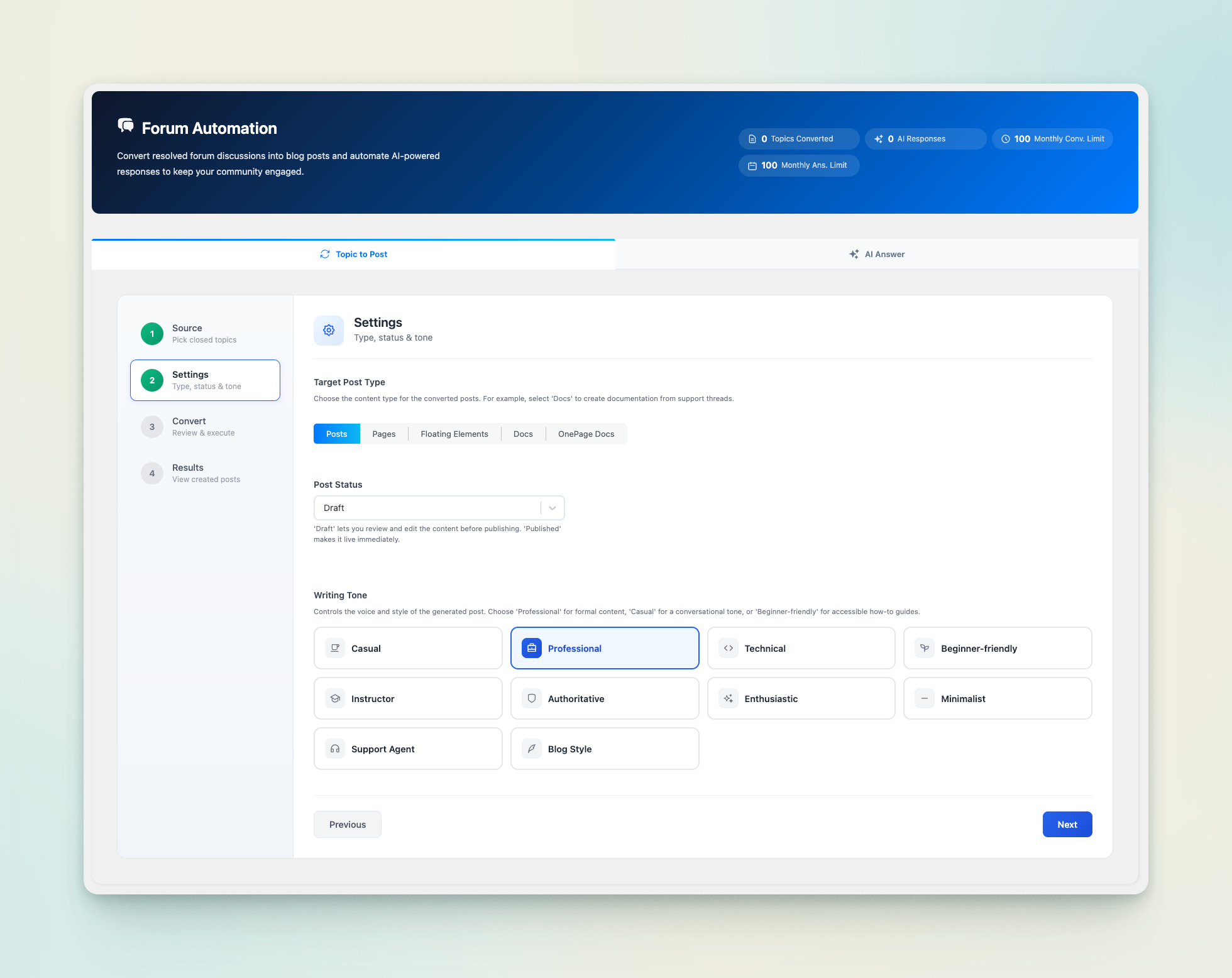This screenshot has height=978, width=1232.
Task: Click the clock icon on Monthly Conv. Limit badge
Action: (1005, 139)
